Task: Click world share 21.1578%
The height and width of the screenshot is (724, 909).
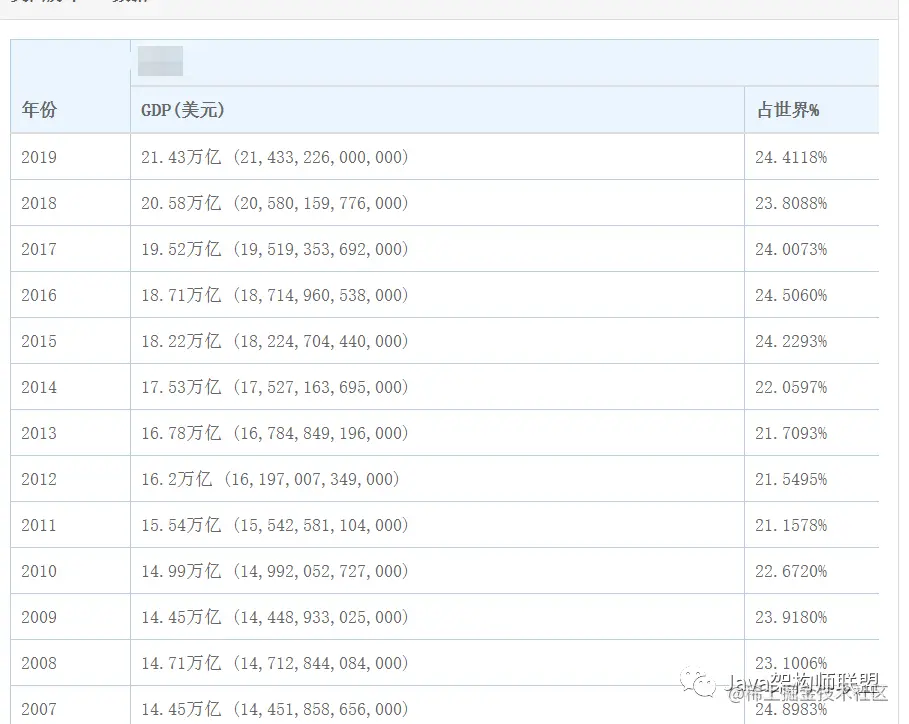Action: coord(791,525)
